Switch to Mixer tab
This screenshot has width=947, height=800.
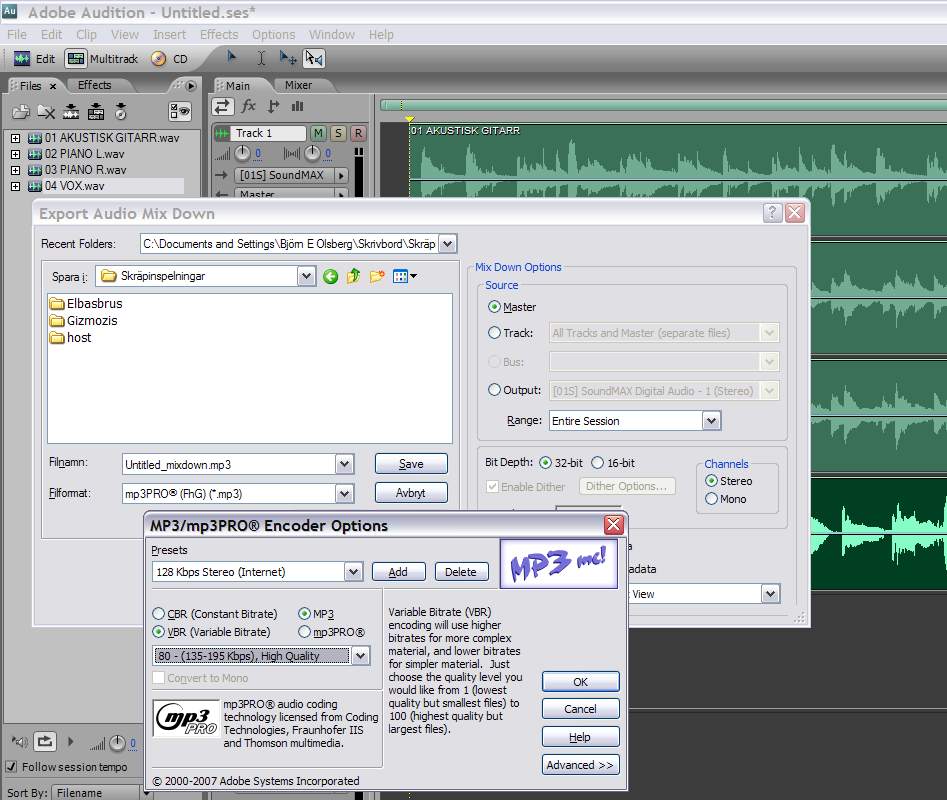(298, 85)
